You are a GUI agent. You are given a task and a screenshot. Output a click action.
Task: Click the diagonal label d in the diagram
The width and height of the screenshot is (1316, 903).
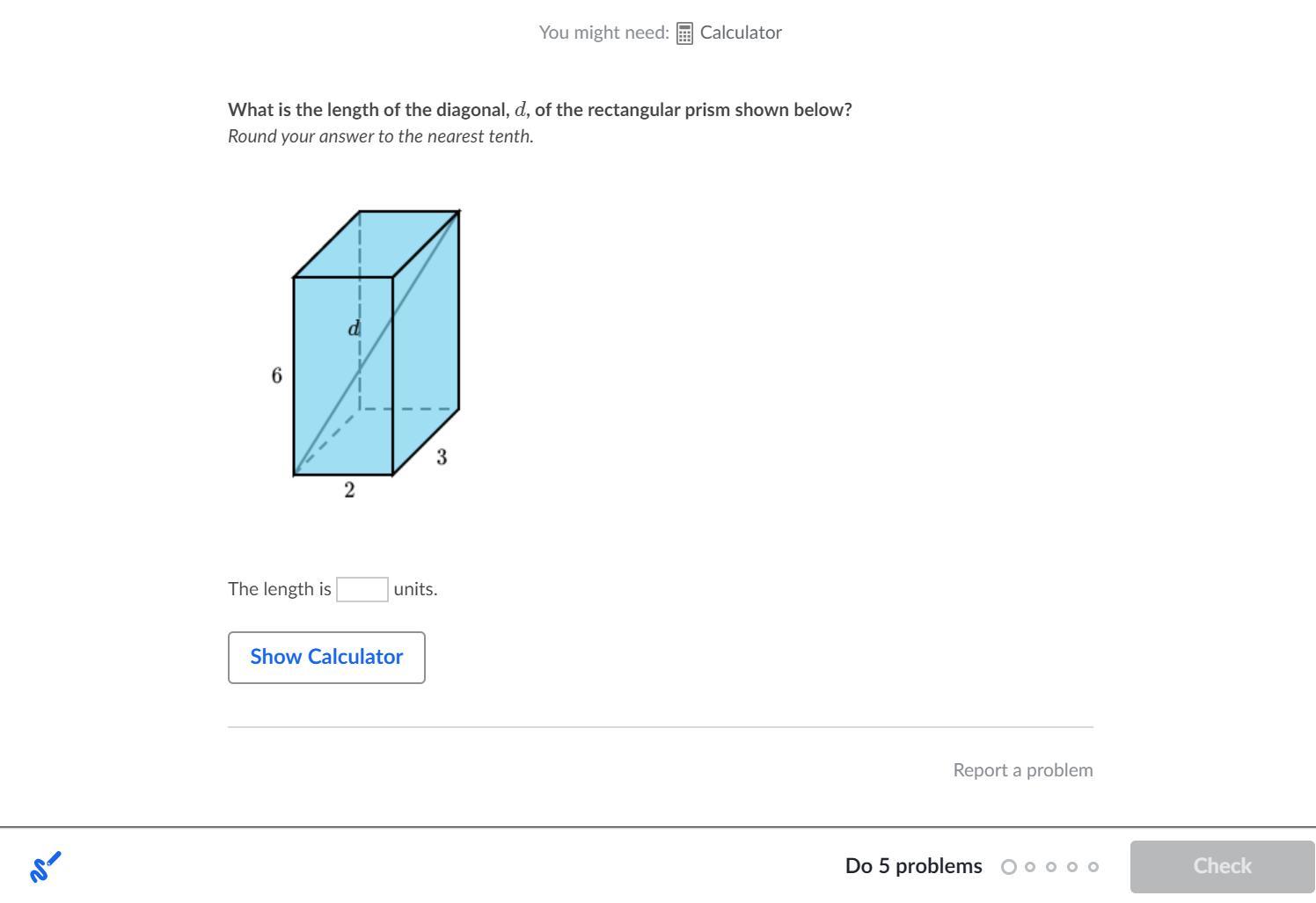pyautogui.click(x=354, y=328)
